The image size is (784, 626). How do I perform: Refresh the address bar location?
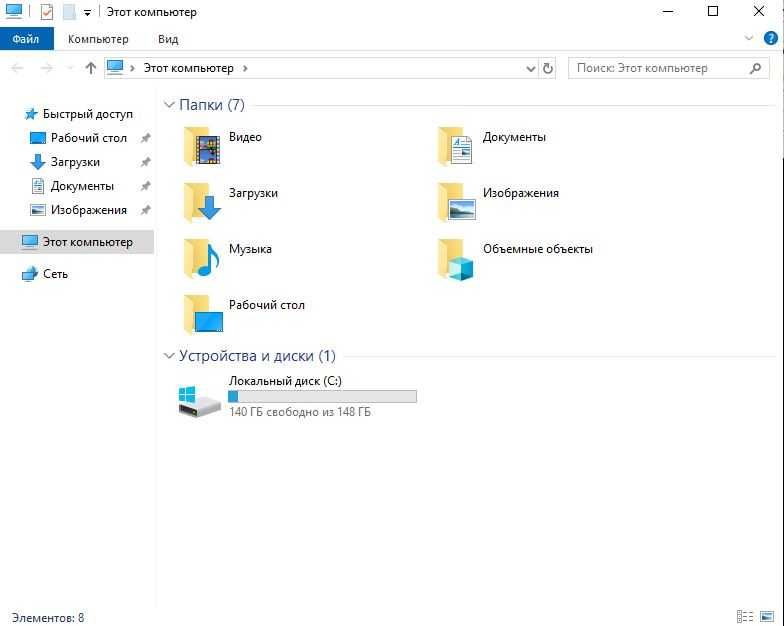548,68
